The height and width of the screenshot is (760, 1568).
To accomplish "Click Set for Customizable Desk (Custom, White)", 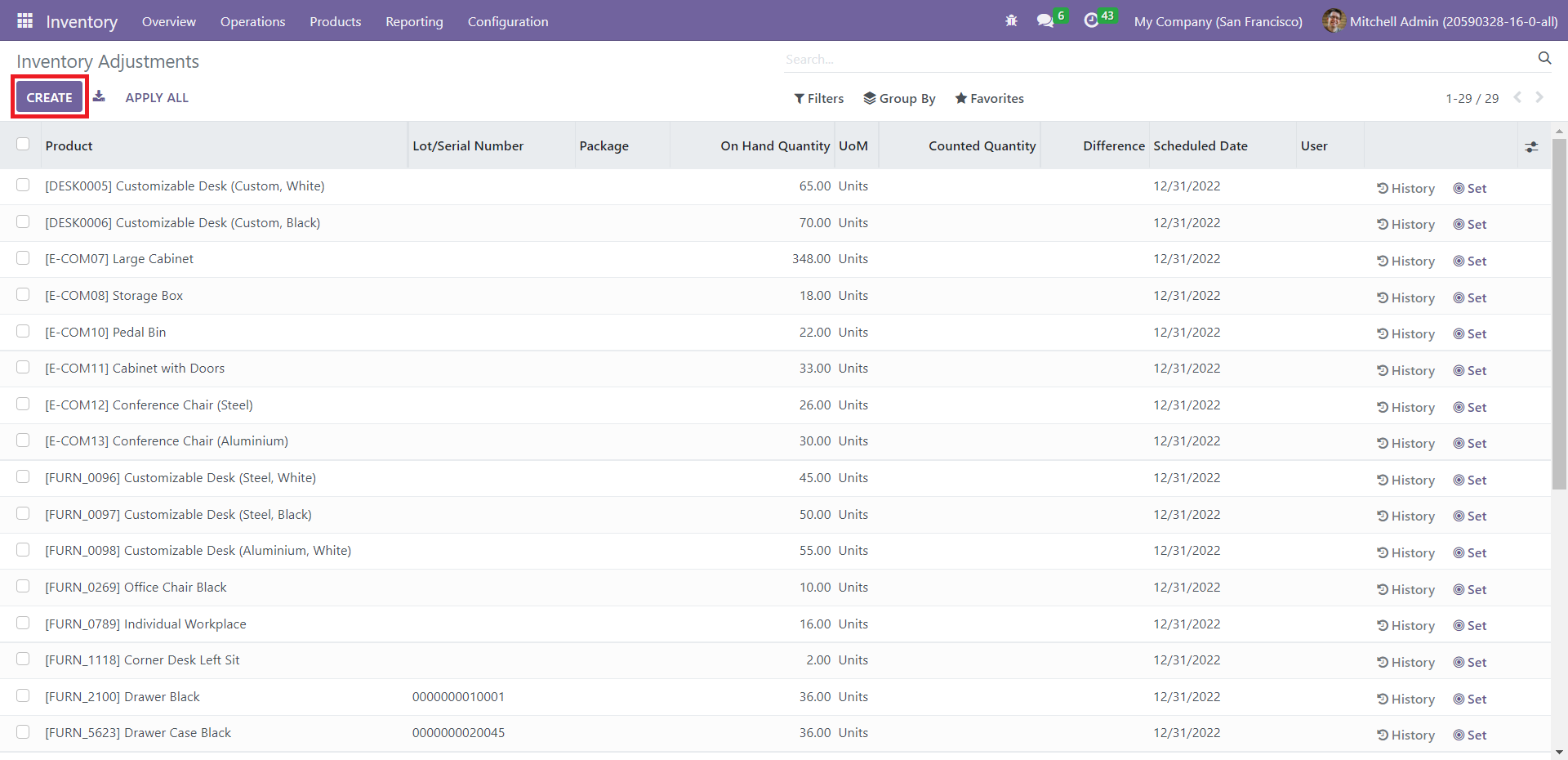I will [x=1470, y=188].
